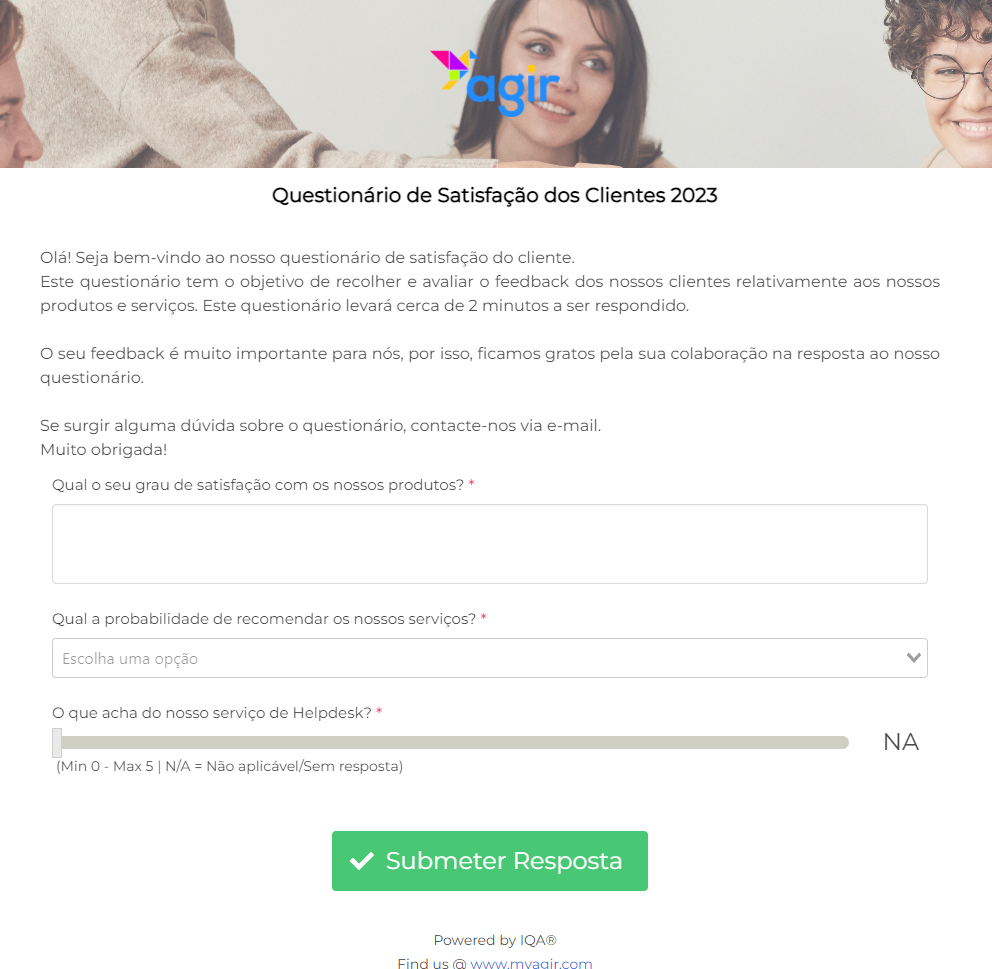The width and height of the screenshot is (992, 969).
Task: Click the agir logo in the banner
Action: tap(495, 83)
